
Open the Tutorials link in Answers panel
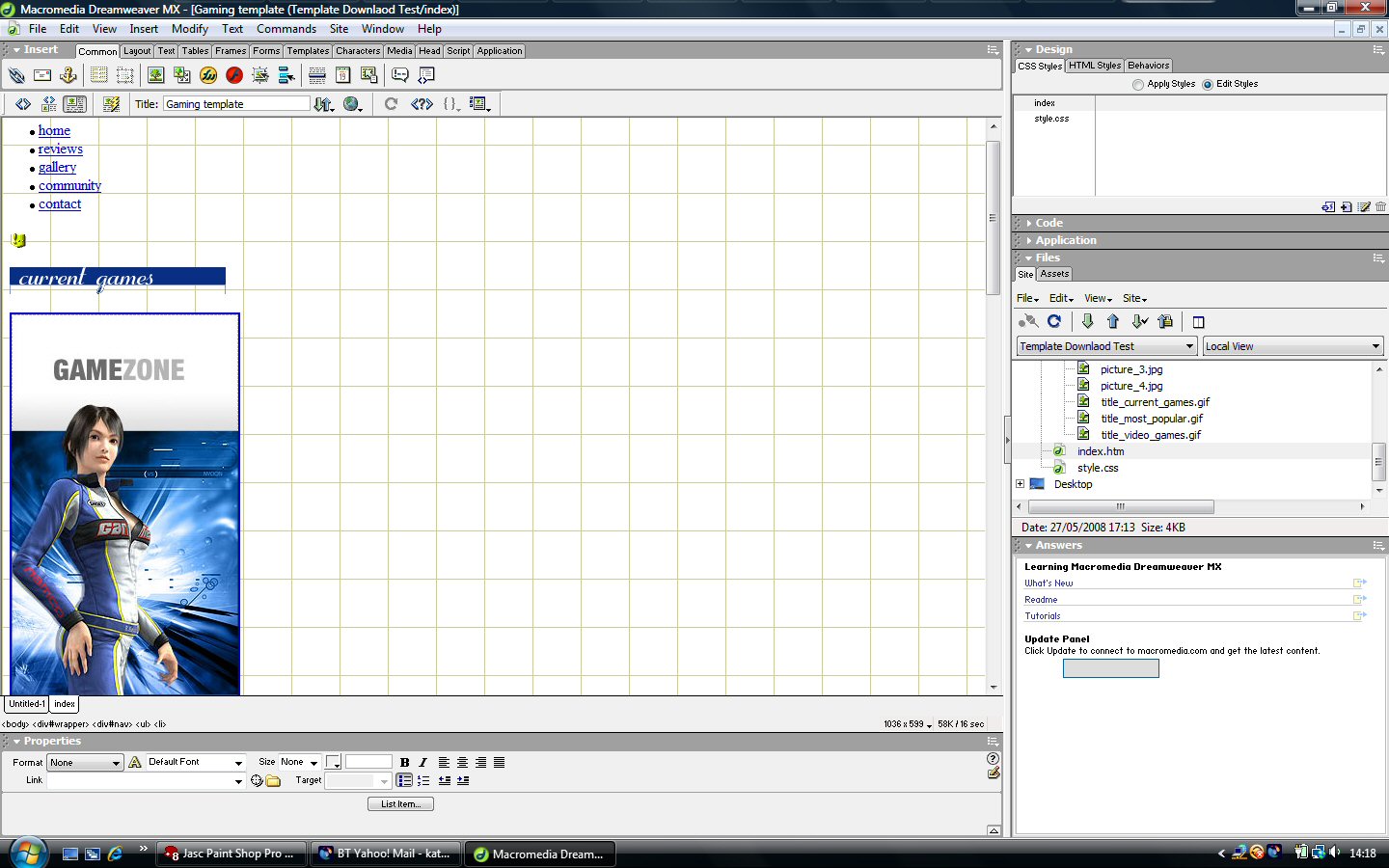tap(1042, 615)
